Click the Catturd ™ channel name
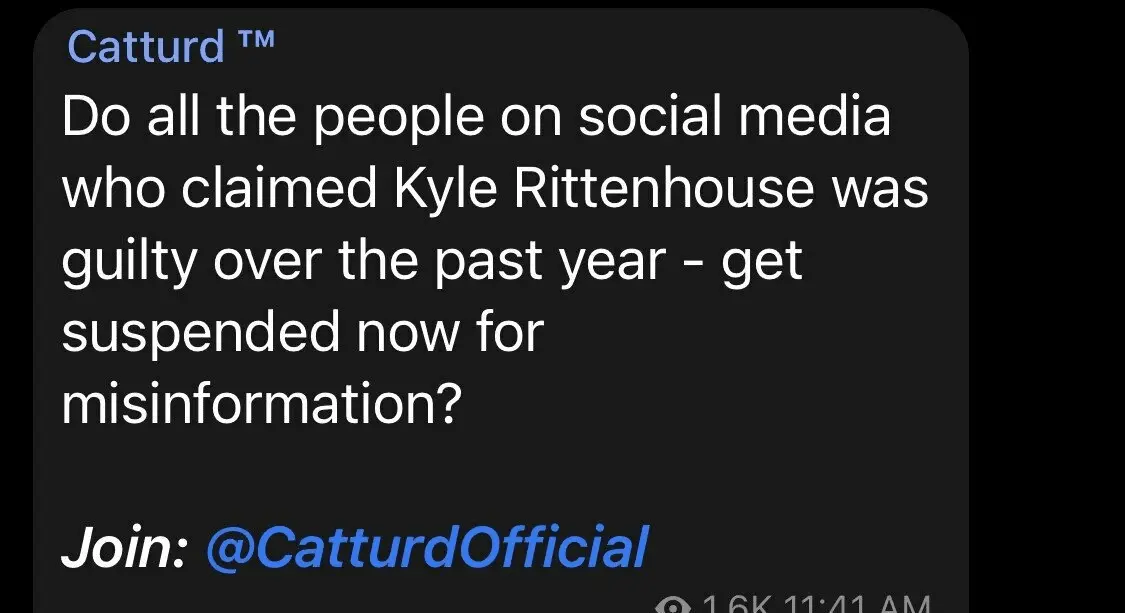Viewport: 1125px width, 613px height. (147, 46)
